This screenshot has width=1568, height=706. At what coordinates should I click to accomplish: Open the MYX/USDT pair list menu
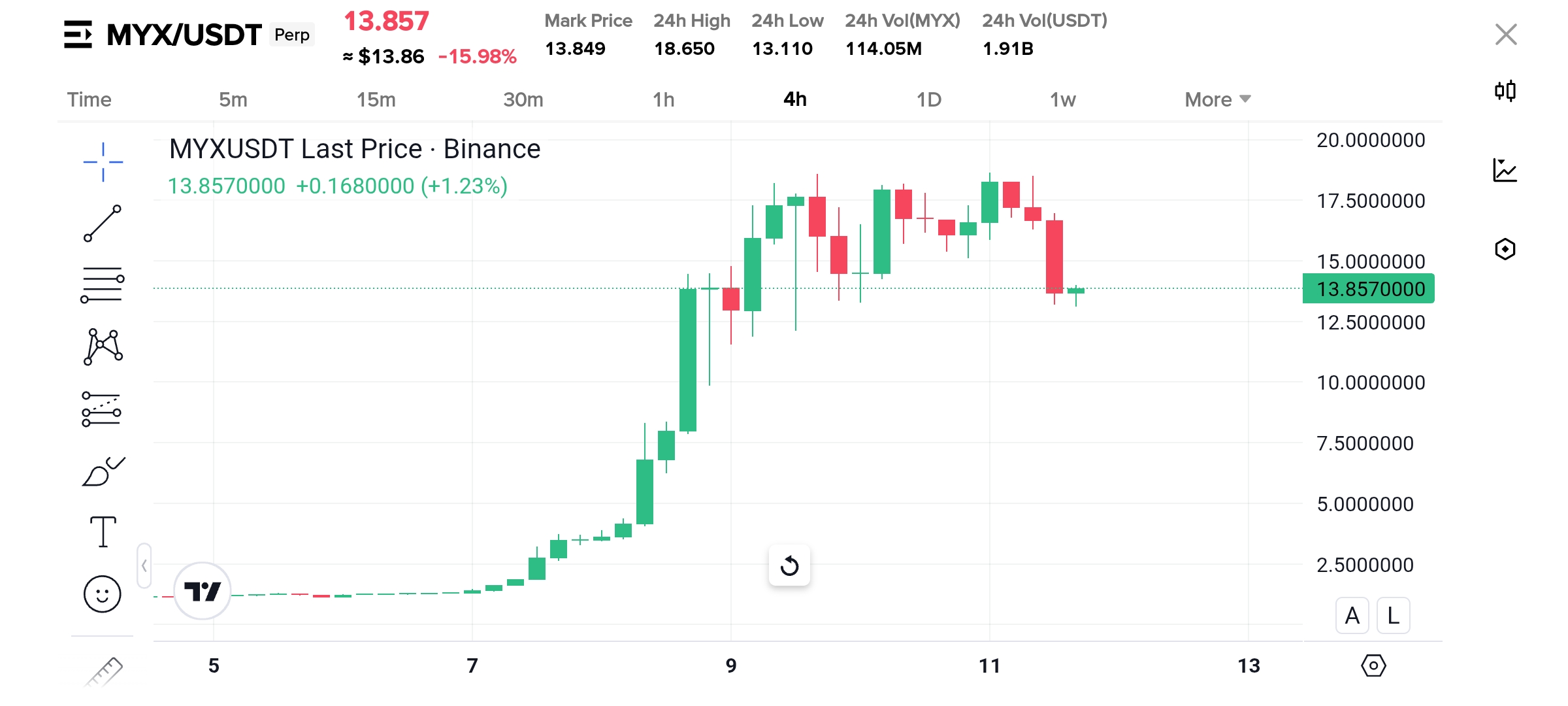pyautogui.click(x=78, y=35)
